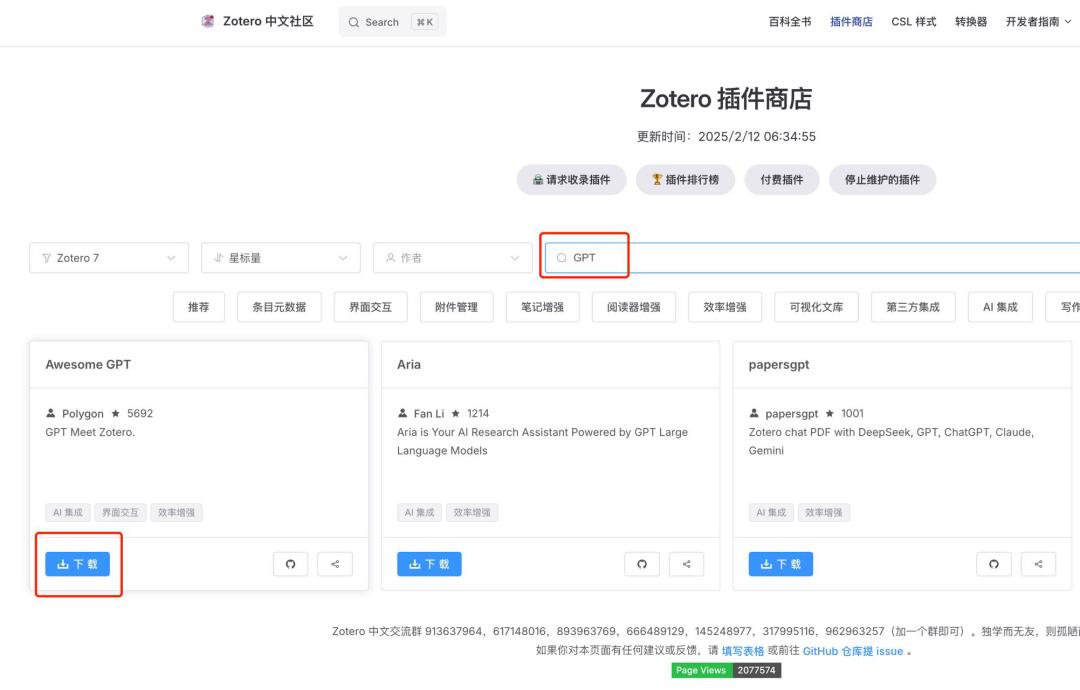Select the AI 集成 category filter
Image resolution: width=1080 pixels, height=690 pixels.
pos(1000,307)
